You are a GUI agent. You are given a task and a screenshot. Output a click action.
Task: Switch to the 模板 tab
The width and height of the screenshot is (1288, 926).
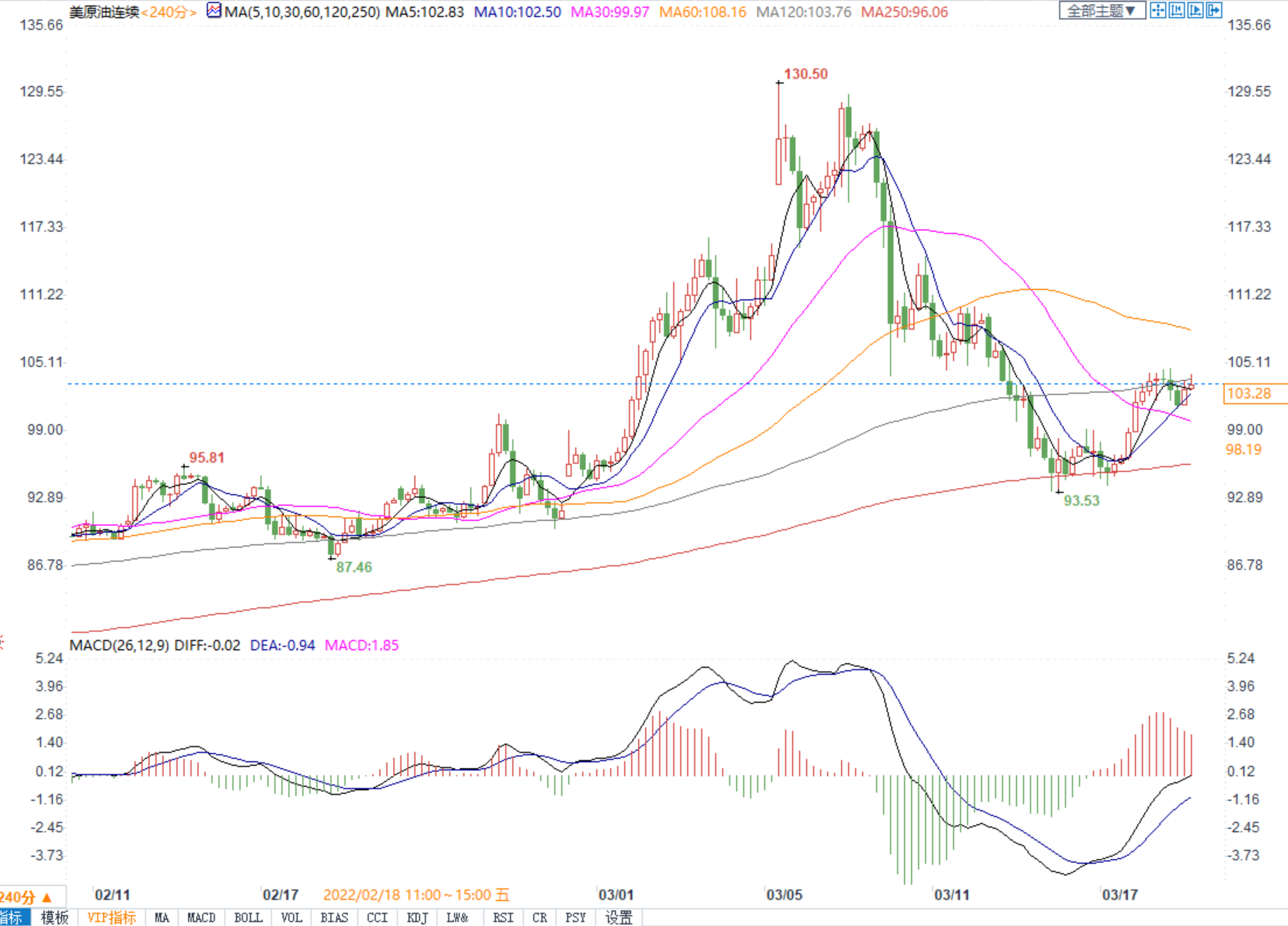pyautogui.click(x=54, y=917)
